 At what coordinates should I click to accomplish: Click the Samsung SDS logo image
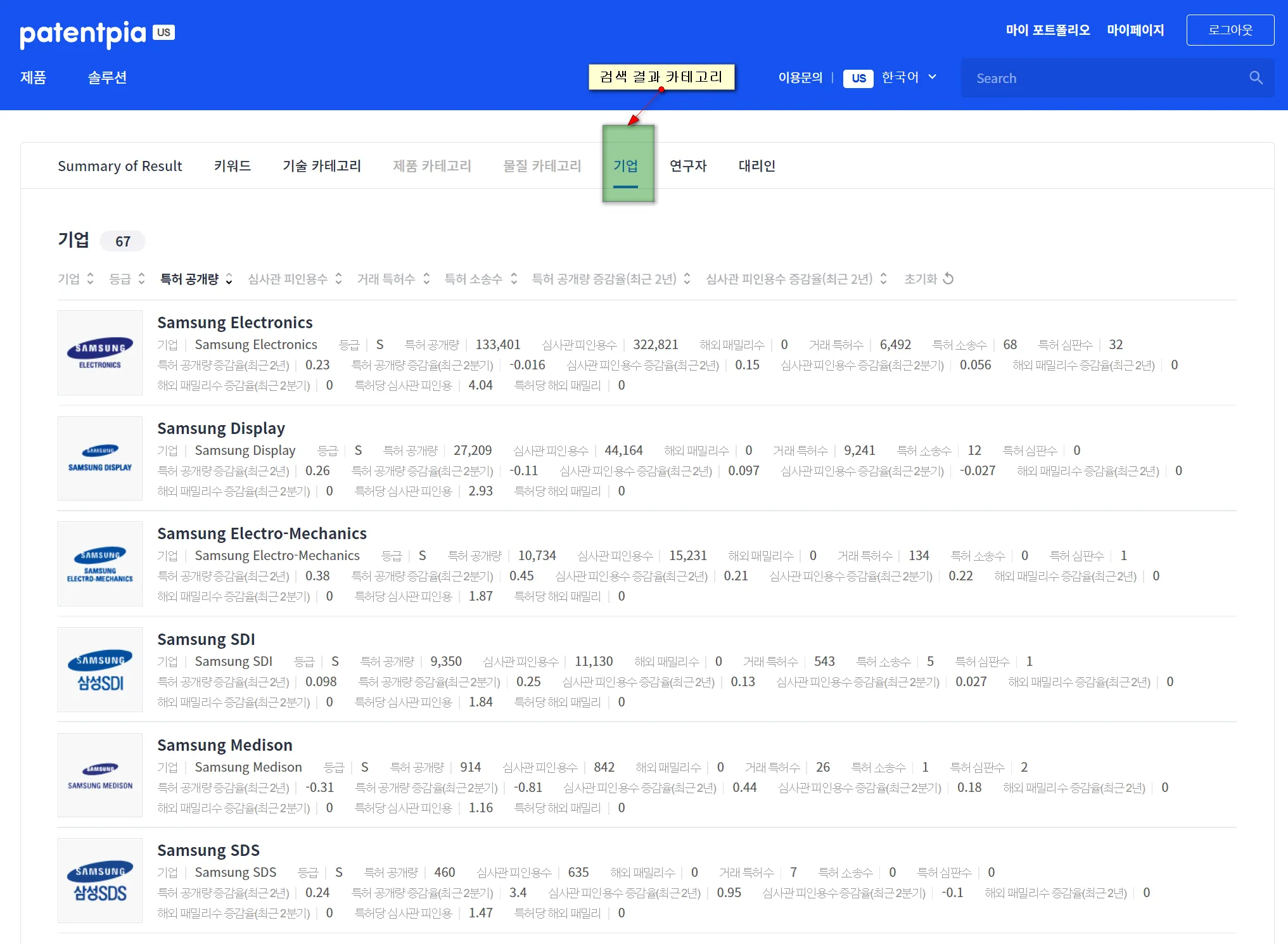pos(100,881)
